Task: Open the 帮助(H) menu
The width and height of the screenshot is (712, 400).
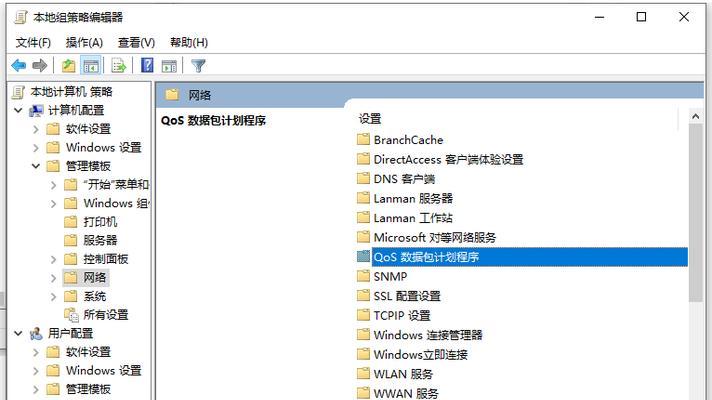Action: click(189, 43)
